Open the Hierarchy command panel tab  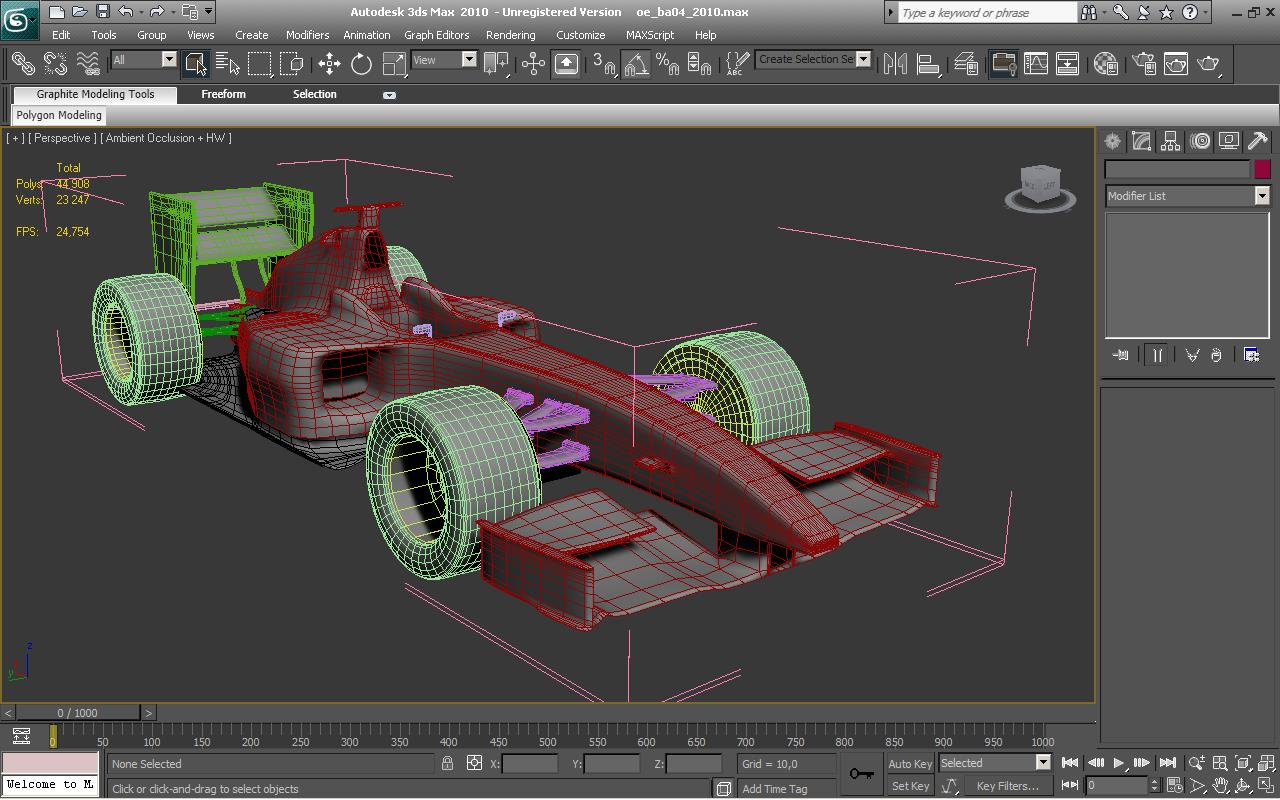[x=1171, y=141]
